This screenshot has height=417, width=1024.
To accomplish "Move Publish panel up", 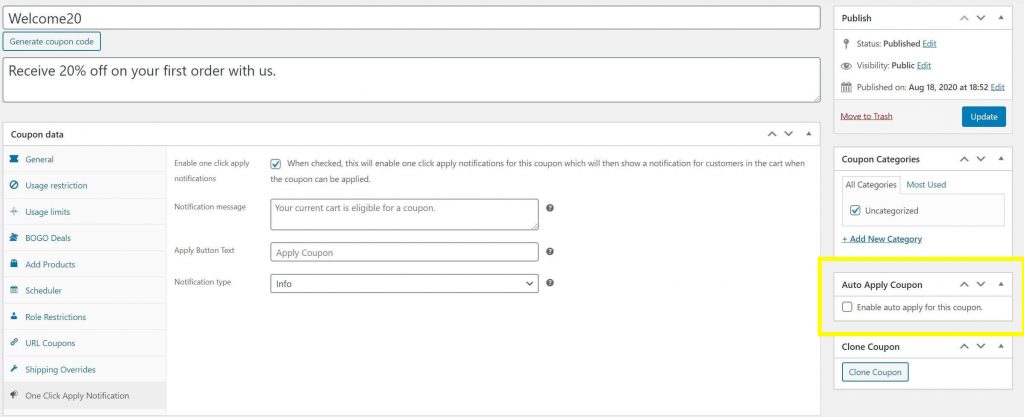I will coord(964,18).
